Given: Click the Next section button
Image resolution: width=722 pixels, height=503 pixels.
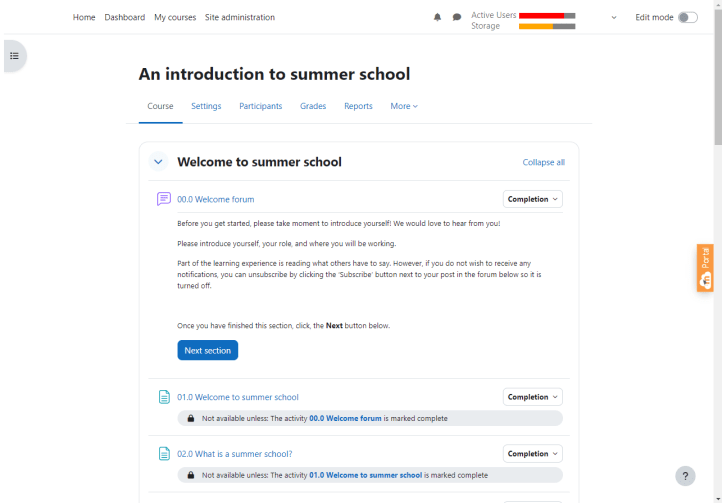Looking at the screenshot, I should (207, 350).
